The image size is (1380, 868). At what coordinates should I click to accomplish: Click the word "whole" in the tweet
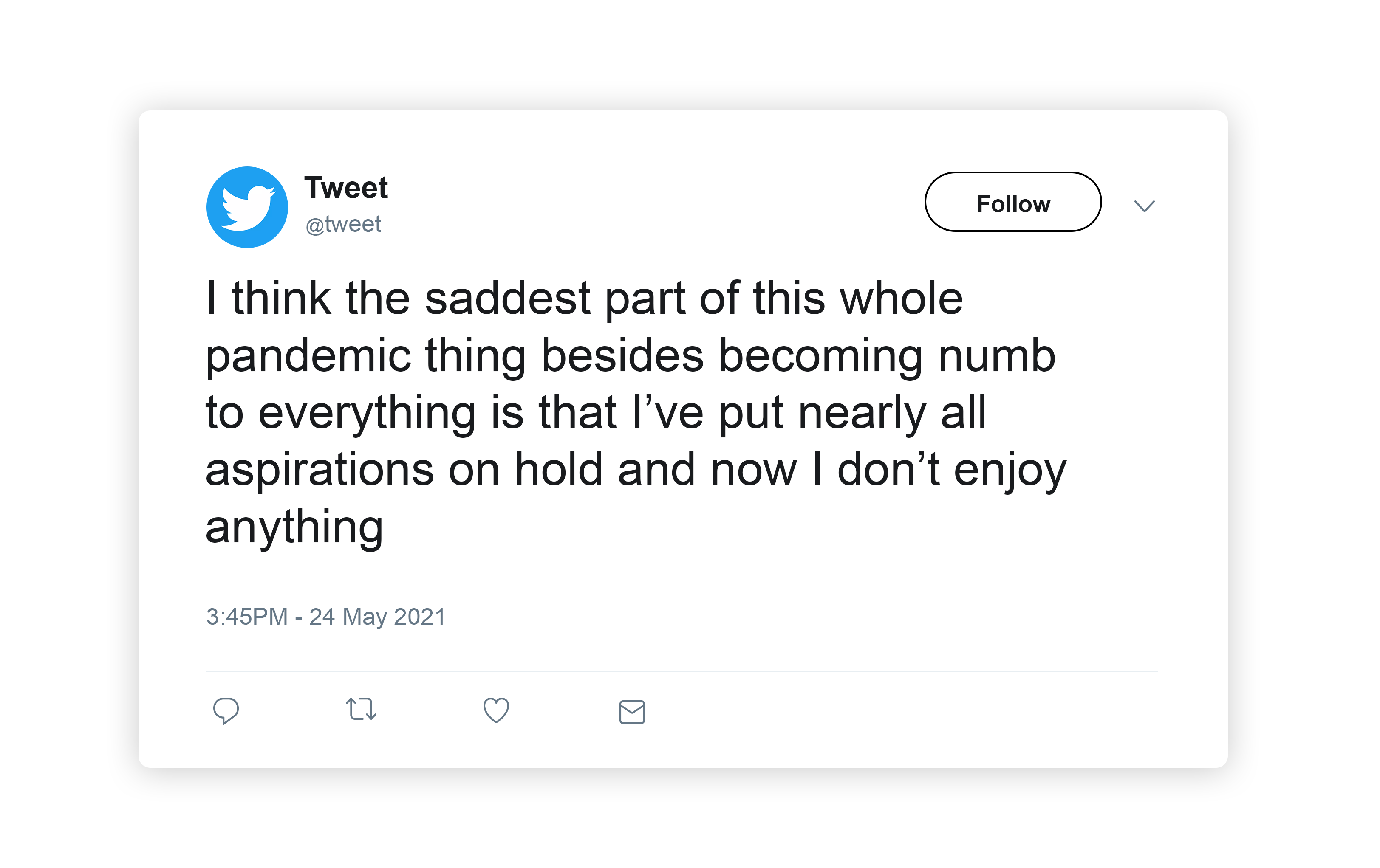[902, 299]
